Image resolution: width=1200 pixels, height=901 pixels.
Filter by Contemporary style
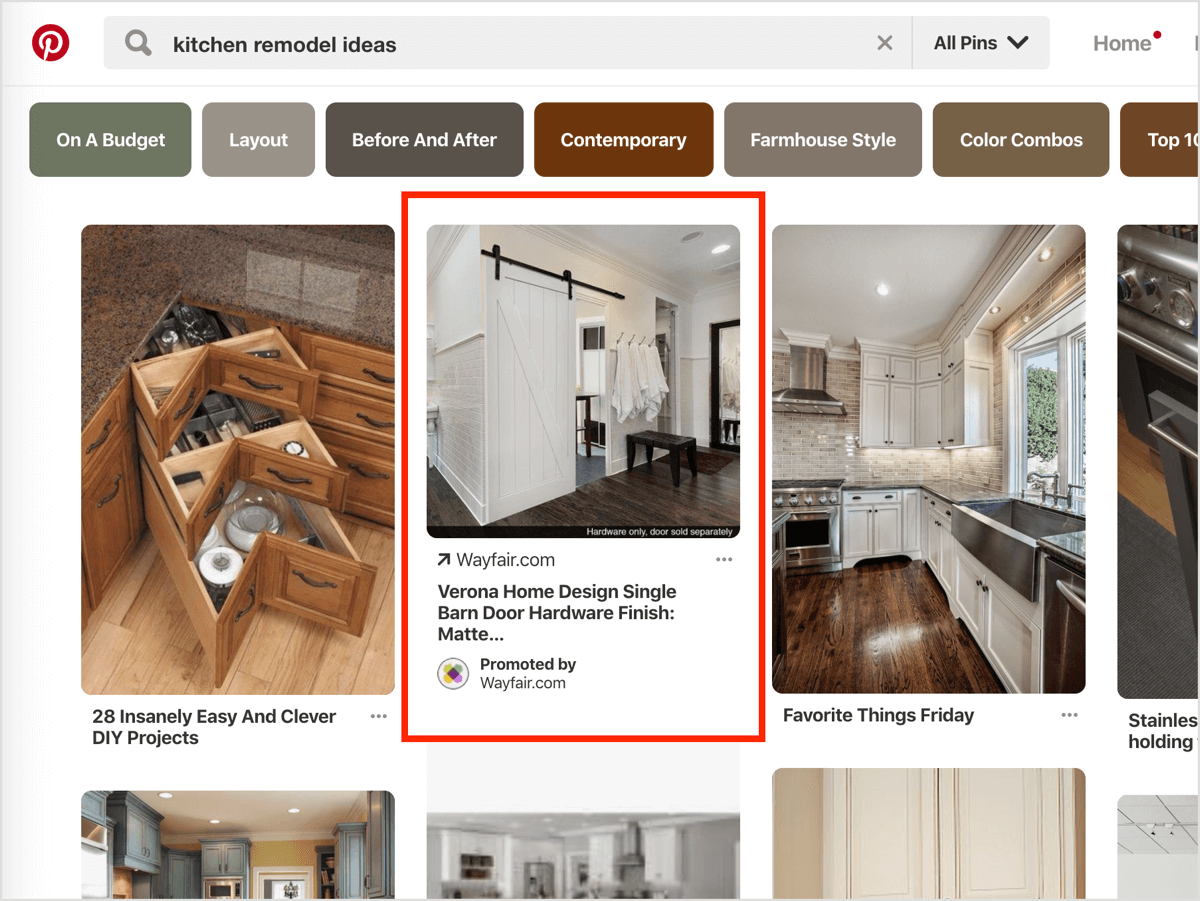(x=623, y=140)
